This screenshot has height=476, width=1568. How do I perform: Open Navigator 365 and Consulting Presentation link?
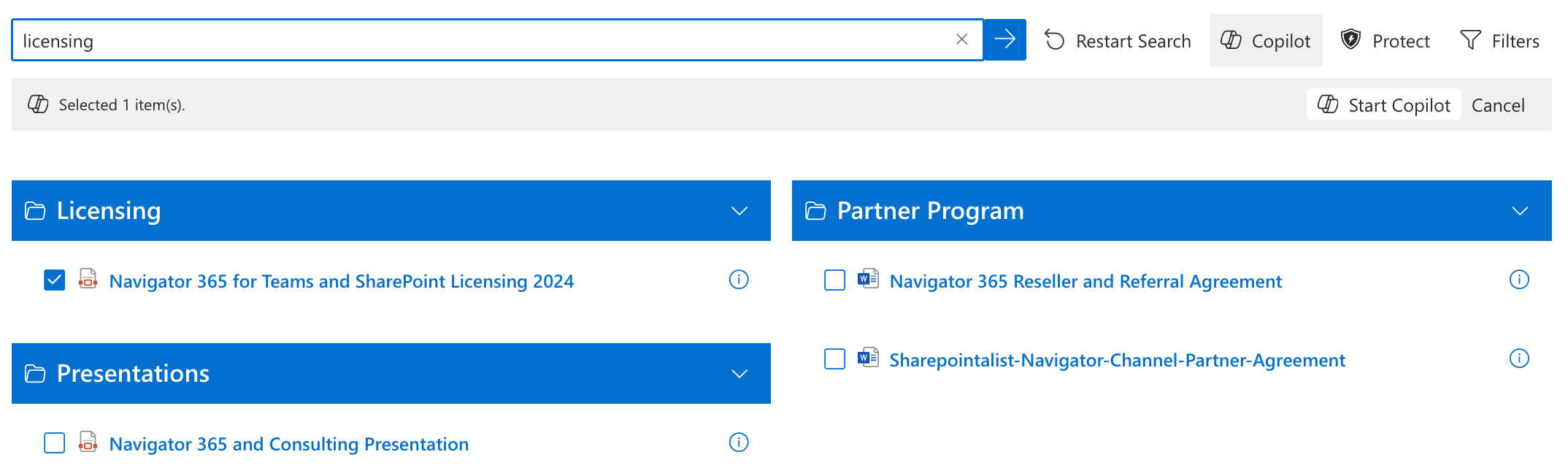coord(289,444)
